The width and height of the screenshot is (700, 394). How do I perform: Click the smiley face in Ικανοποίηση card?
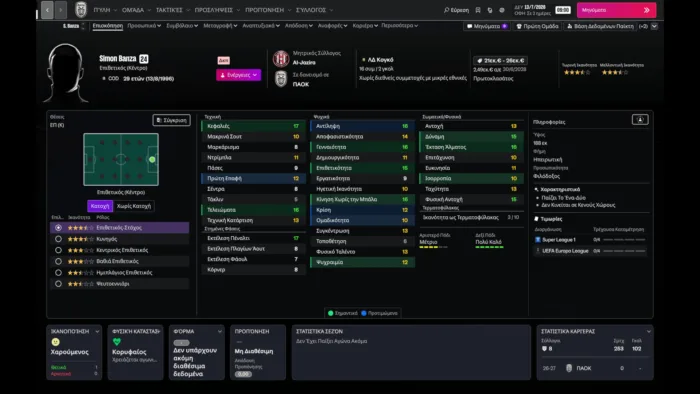pos(55,342)
